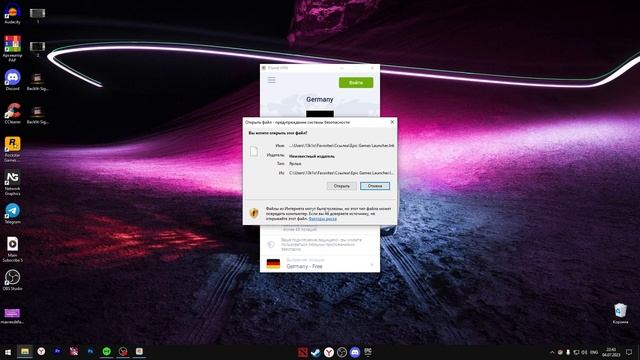Click the Отмена button in the security dialog
The width and height of the screenshot is (640, 360).
coord(375,186)
